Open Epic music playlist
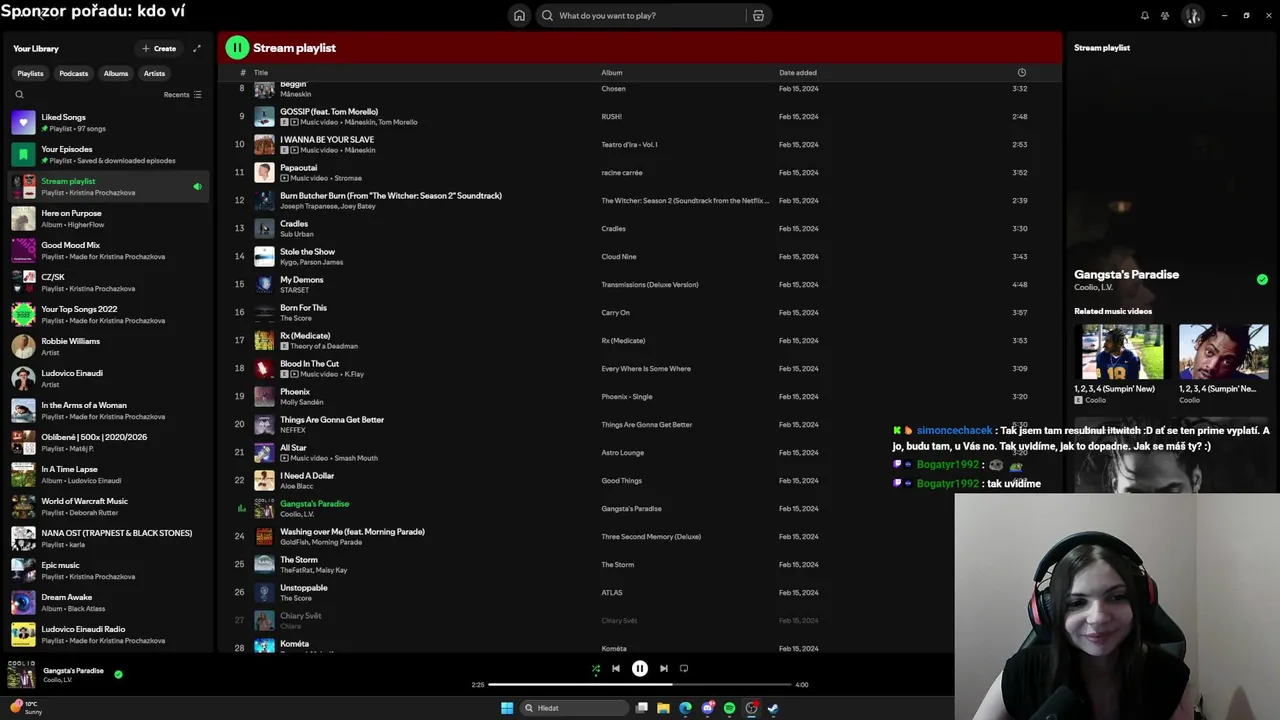The width and height of the screenshot is (1280, 720). (108, 570)
